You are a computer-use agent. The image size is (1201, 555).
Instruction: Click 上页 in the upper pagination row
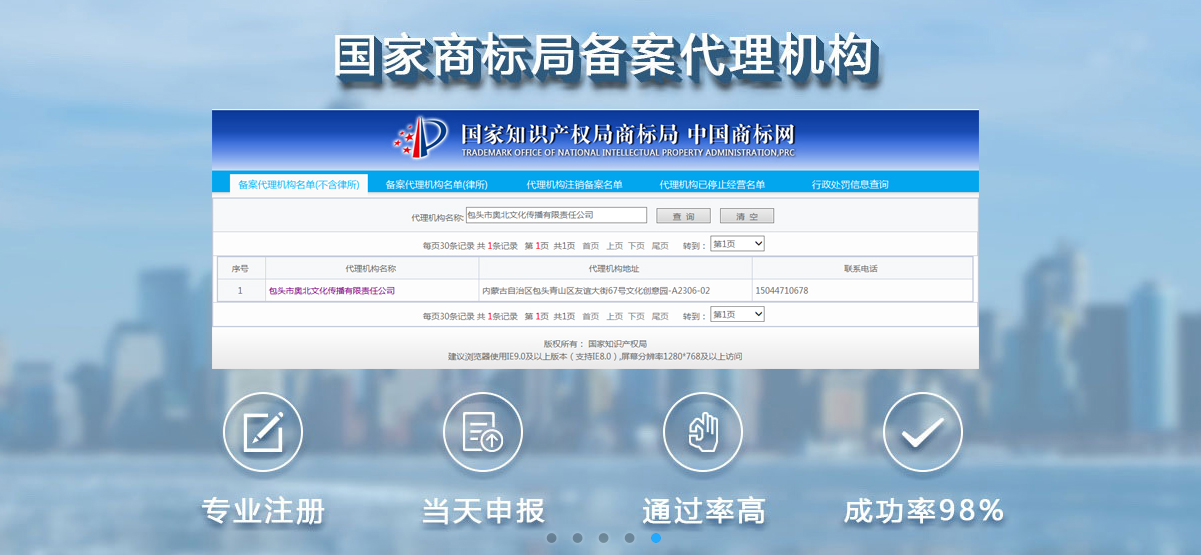pos(614,246)
